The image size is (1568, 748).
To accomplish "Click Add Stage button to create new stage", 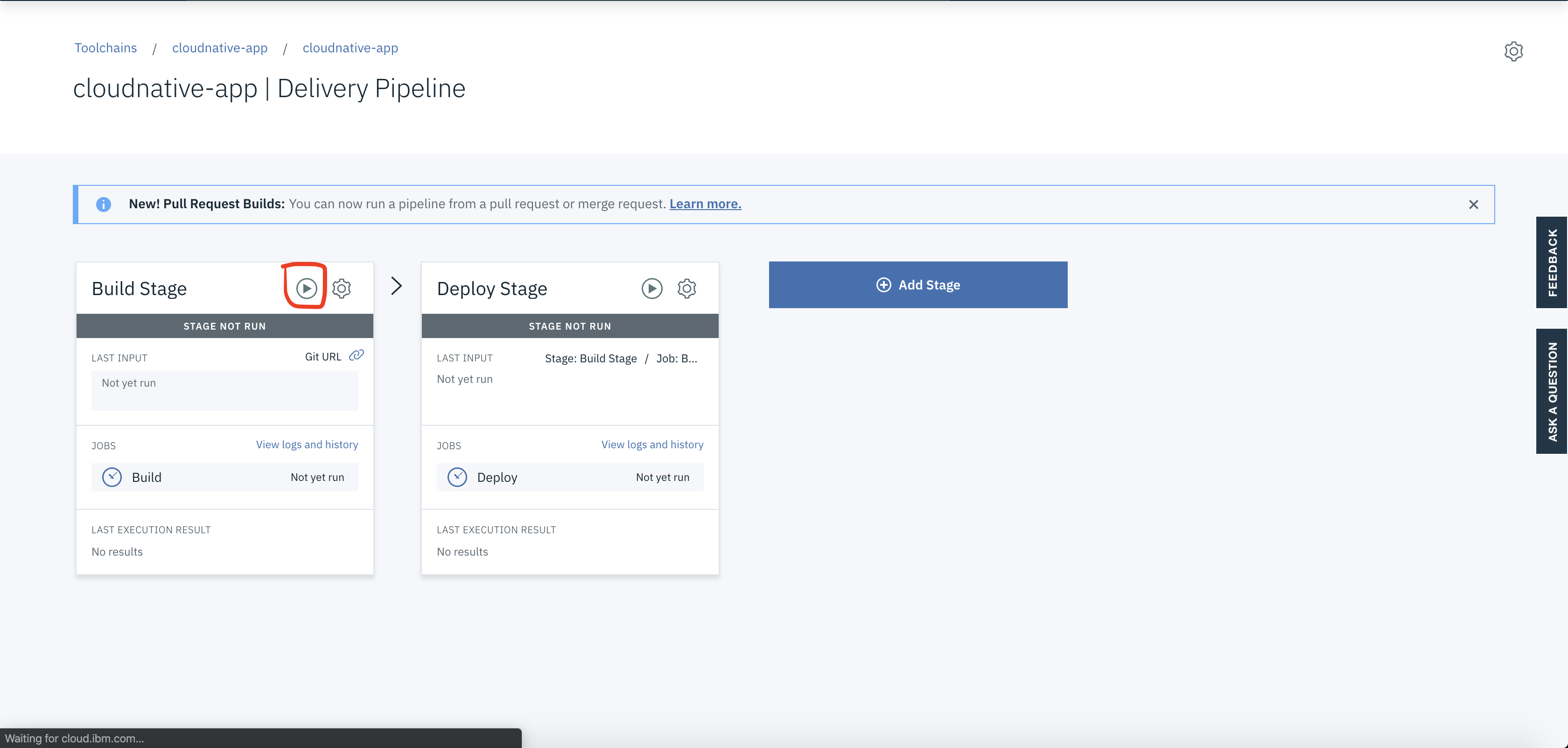I will click(918, 284).
